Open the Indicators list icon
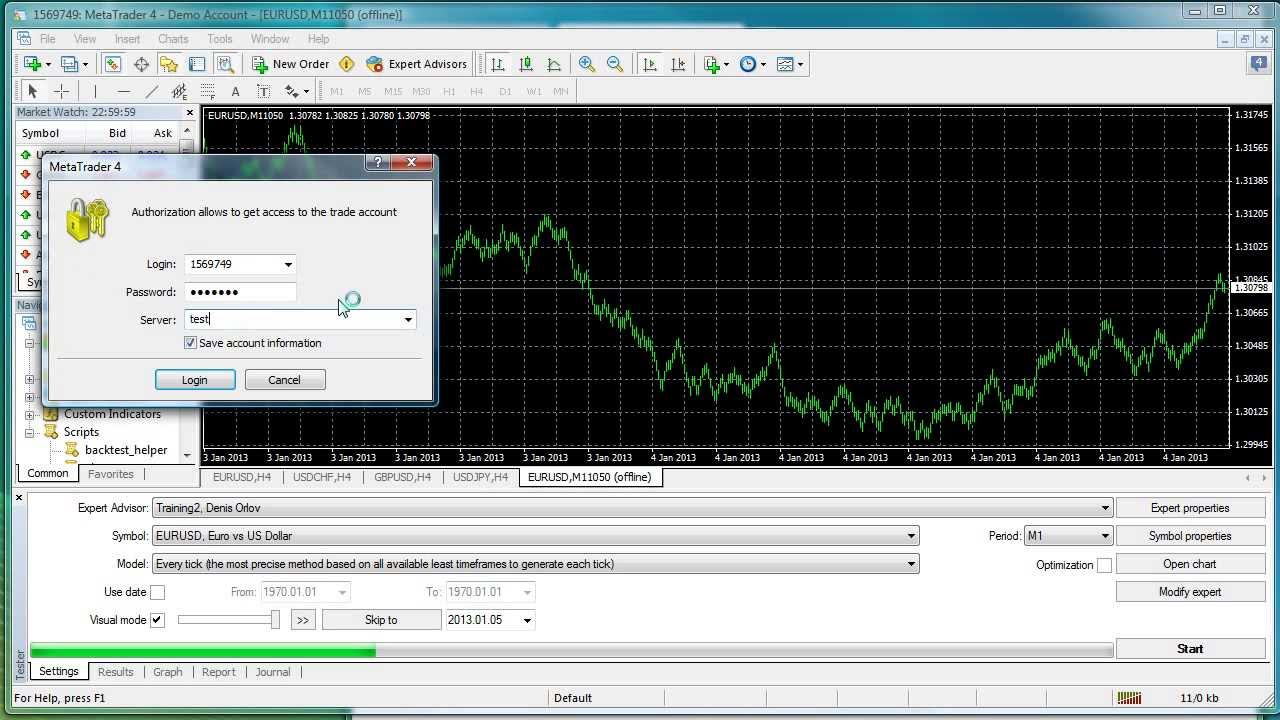Screen dimensions: 1280x720 tap(712, 64)
